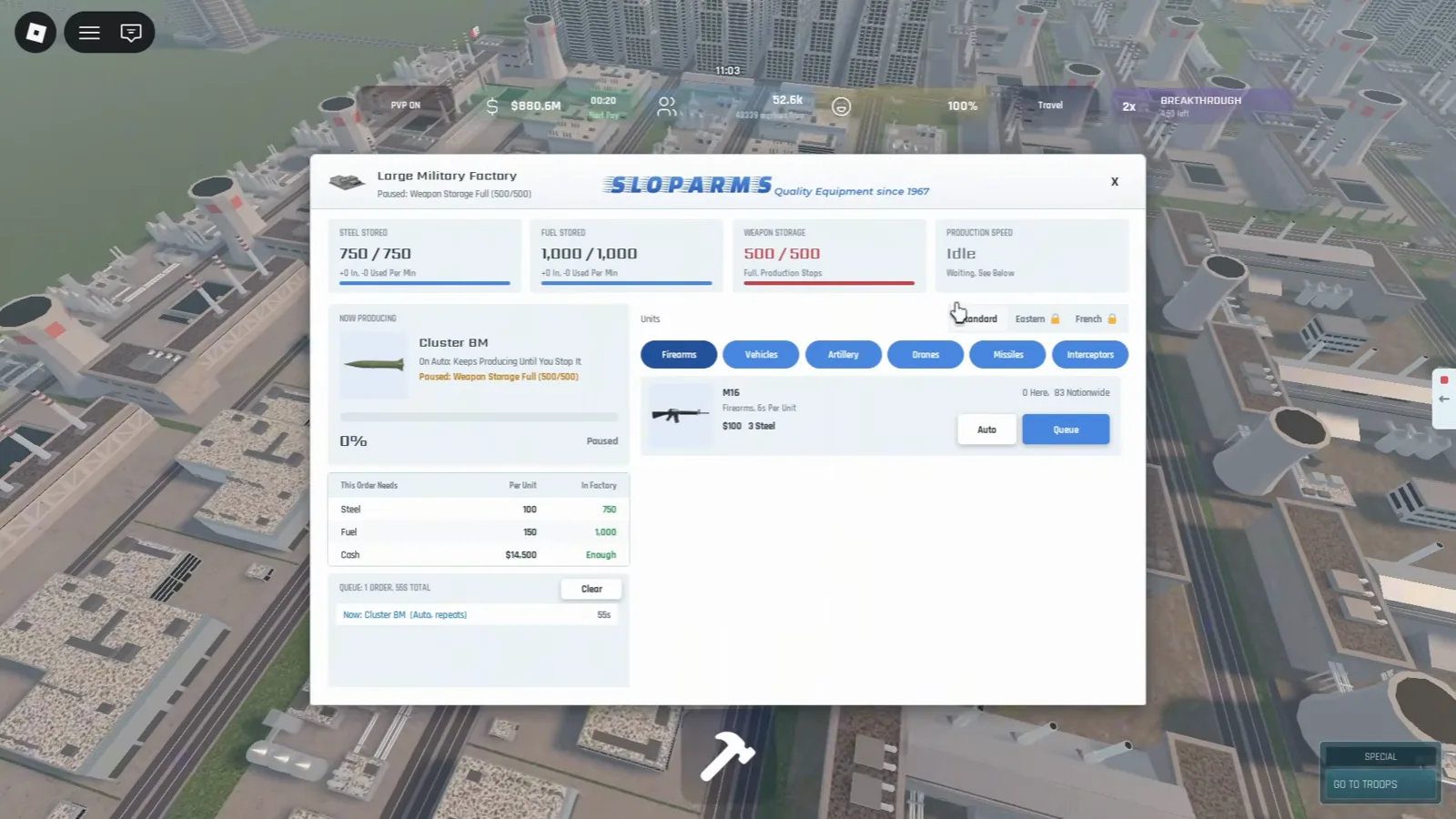Click the Fuel row in order needs table
Image resolution: width=1456 pixels, height=819 pixels.
(x=479, y=532)
